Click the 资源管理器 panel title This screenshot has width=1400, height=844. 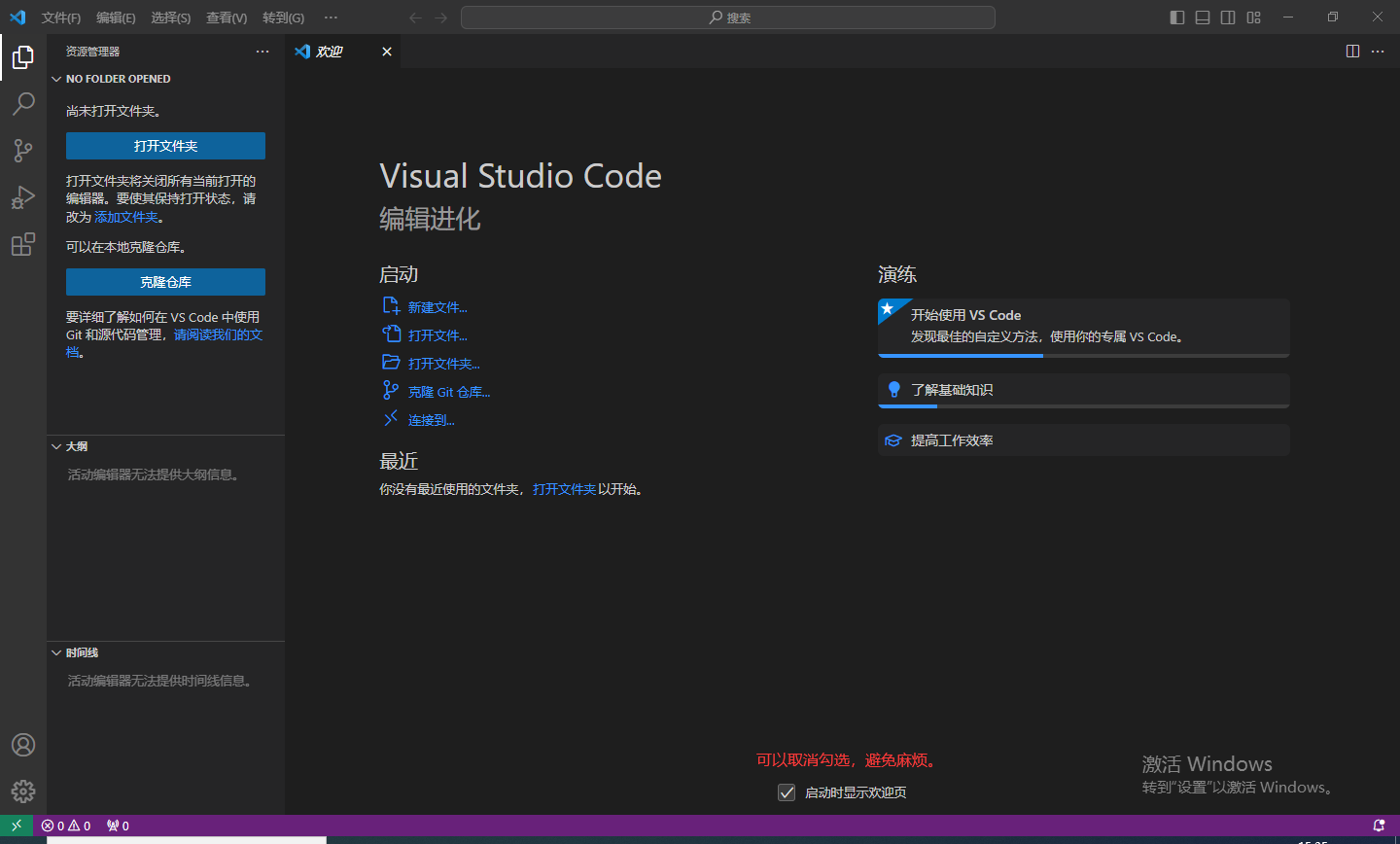tap(93, 52)
